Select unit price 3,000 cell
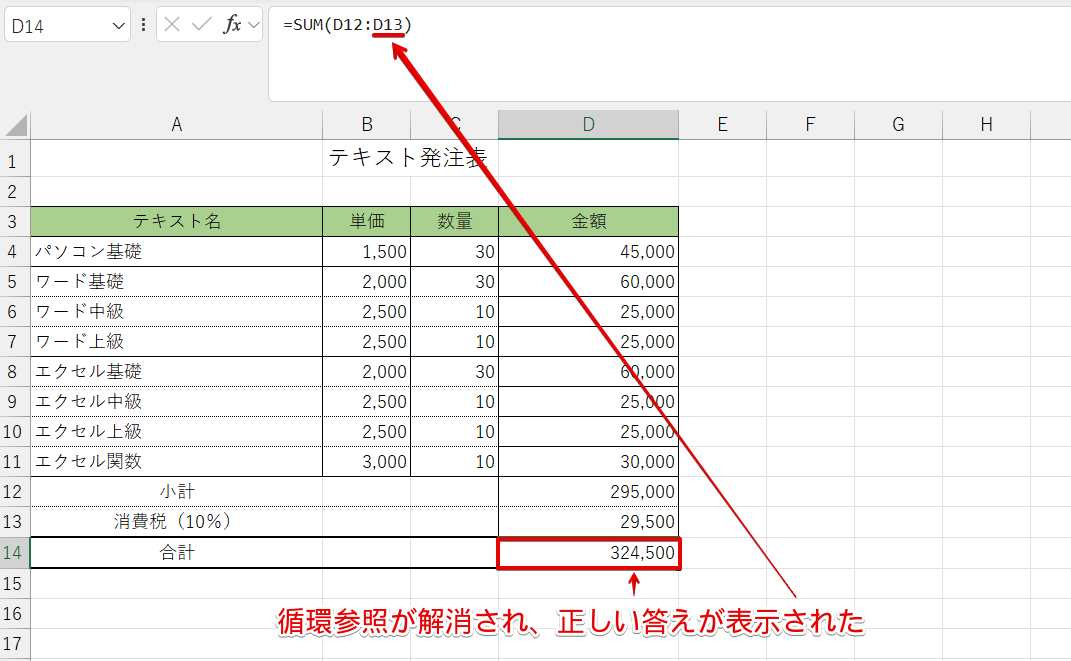 click(367, 462)
